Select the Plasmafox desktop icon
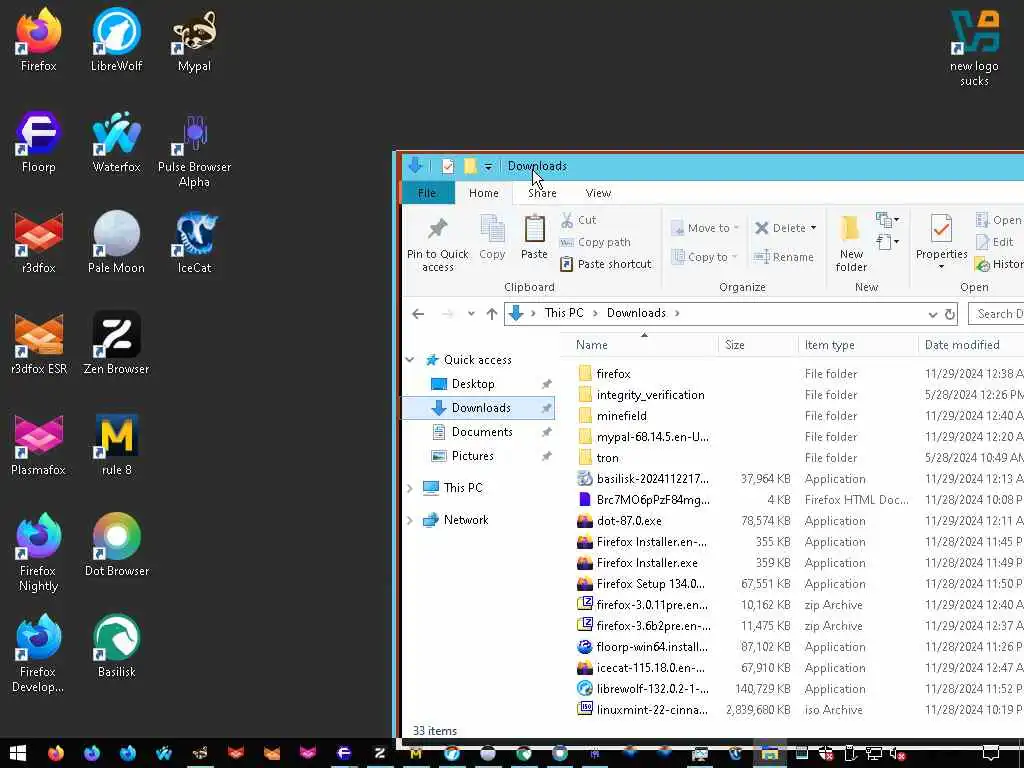 point(39,445)
